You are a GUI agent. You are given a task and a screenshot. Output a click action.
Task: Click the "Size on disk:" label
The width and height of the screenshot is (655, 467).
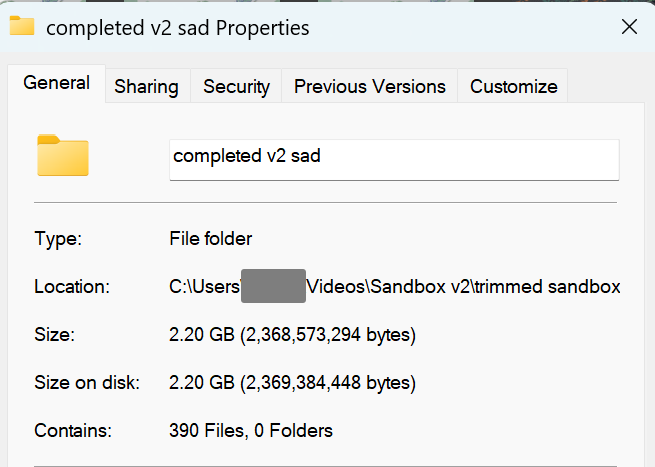click(87, 383)
